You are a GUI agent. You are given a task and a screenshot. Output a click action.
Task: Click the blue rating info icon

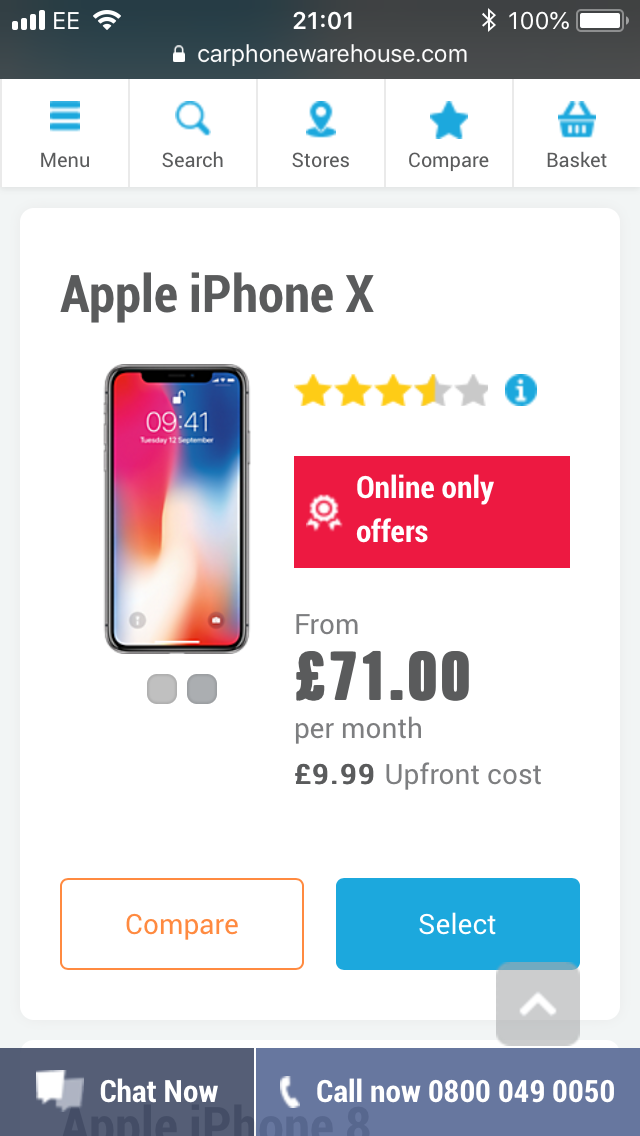[x=520, y=390]
